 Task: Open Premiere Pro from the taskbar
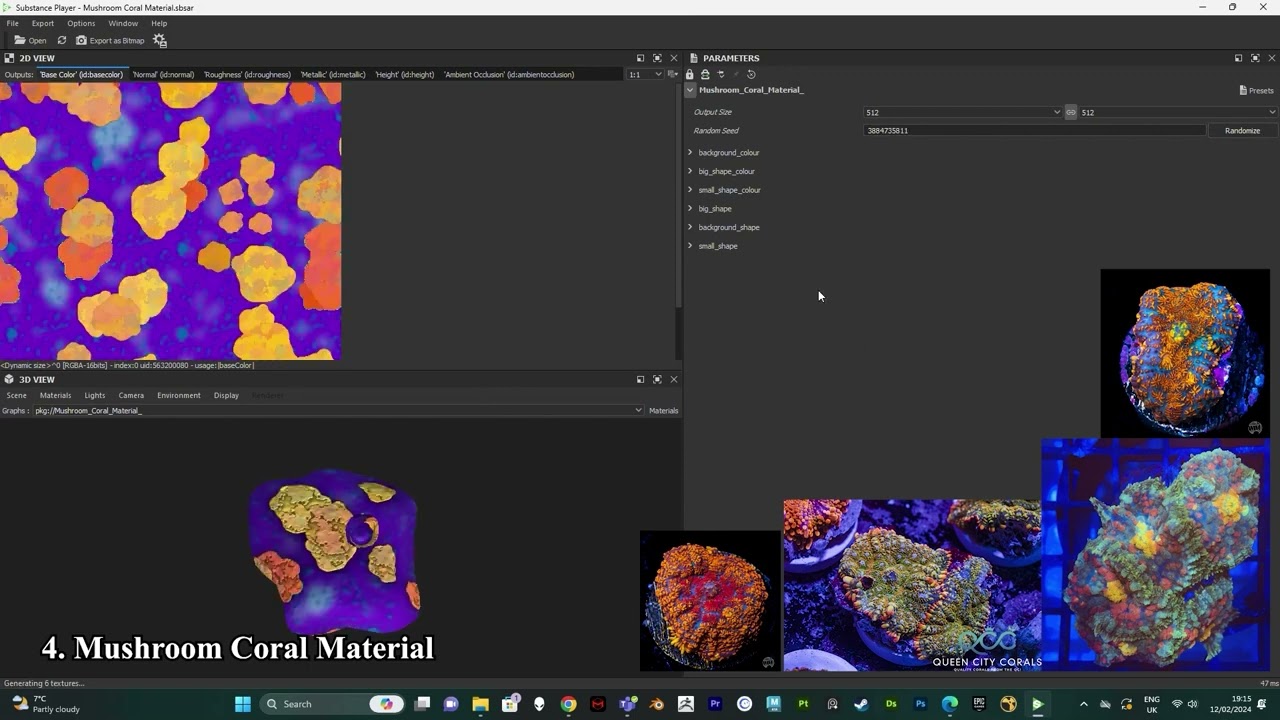pos(715,704)
